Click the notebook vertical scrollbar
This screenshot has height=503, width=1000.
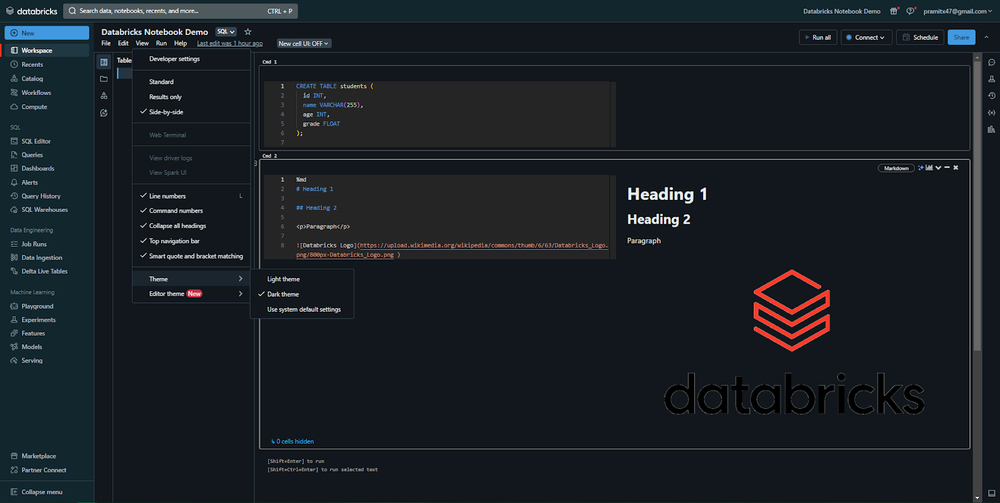click(x=977, y=204)
